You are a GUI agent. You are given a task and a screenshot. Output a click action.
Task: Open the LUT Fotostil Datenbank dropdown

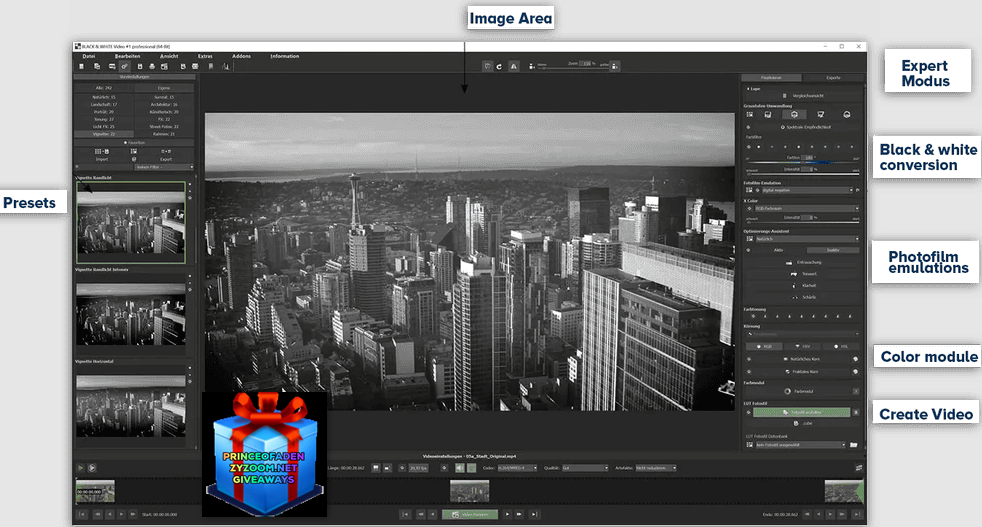coord(800,445)
